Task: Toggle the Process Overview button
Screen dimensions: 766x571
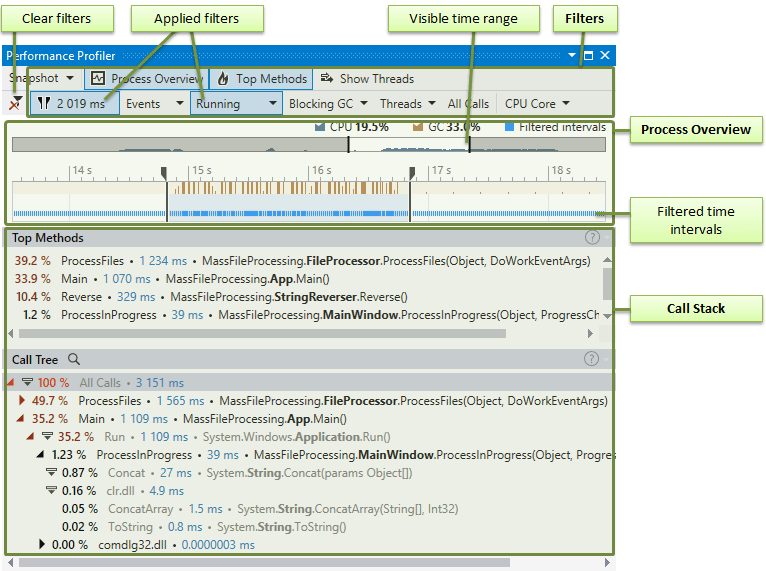Action: [x=145, y=78]
